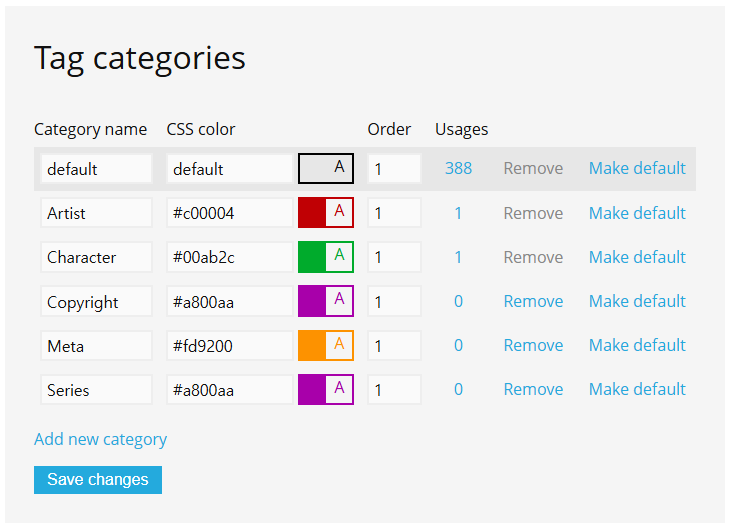Make Copyright the default category
The width and height of the screenshot is (731, 529).
coord(637,301)
